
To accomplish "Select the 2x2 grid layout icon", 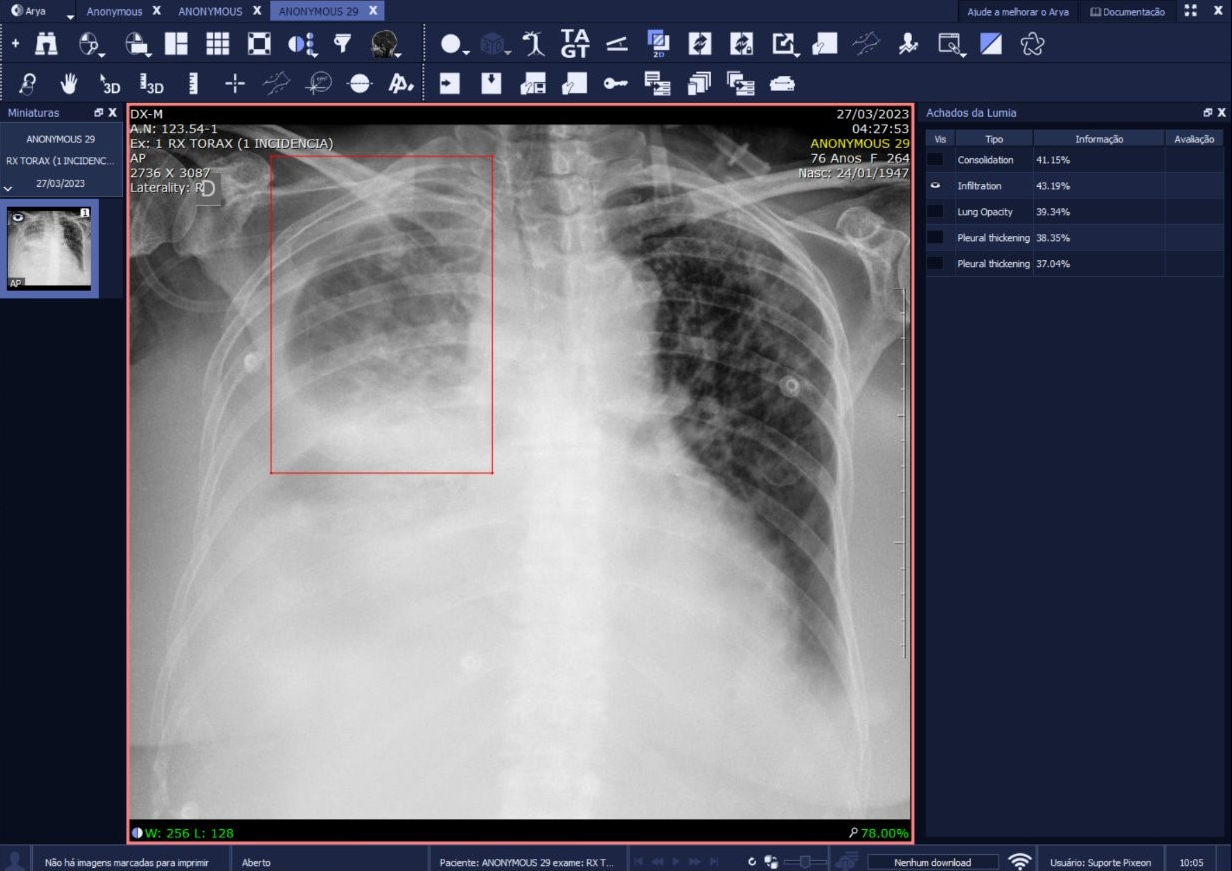I will click(x=176, y=43).
